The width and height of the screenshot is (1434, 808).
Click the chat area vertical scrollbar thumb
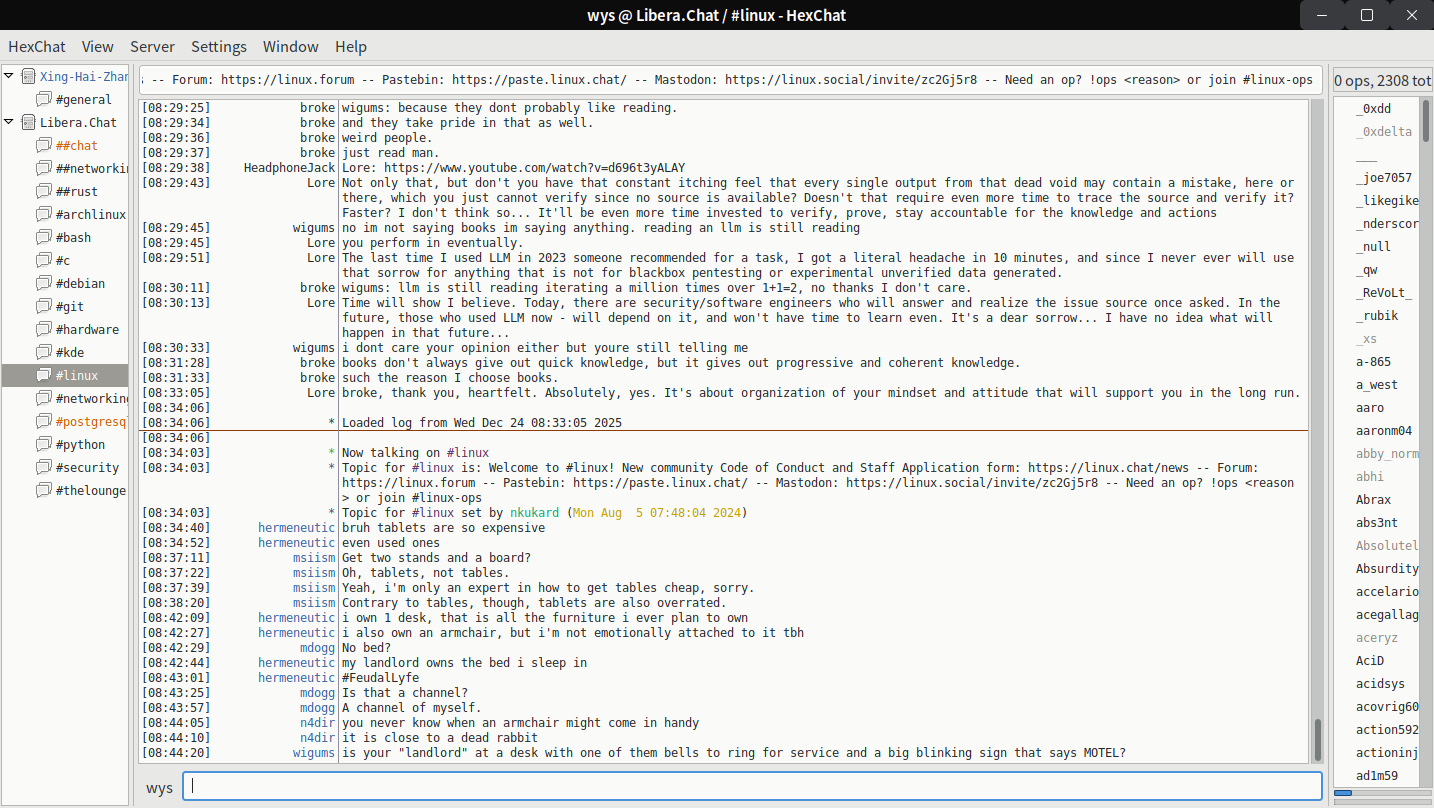pos(1318,739)
